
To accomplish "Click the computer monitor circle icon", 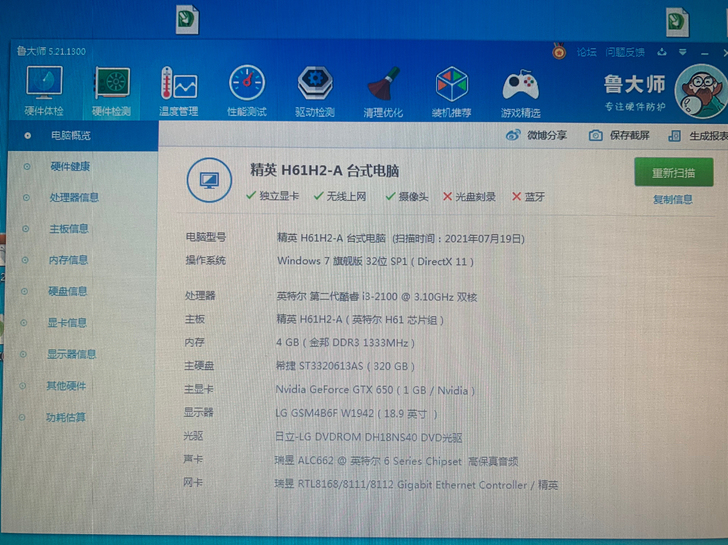I will click(209, 180).
